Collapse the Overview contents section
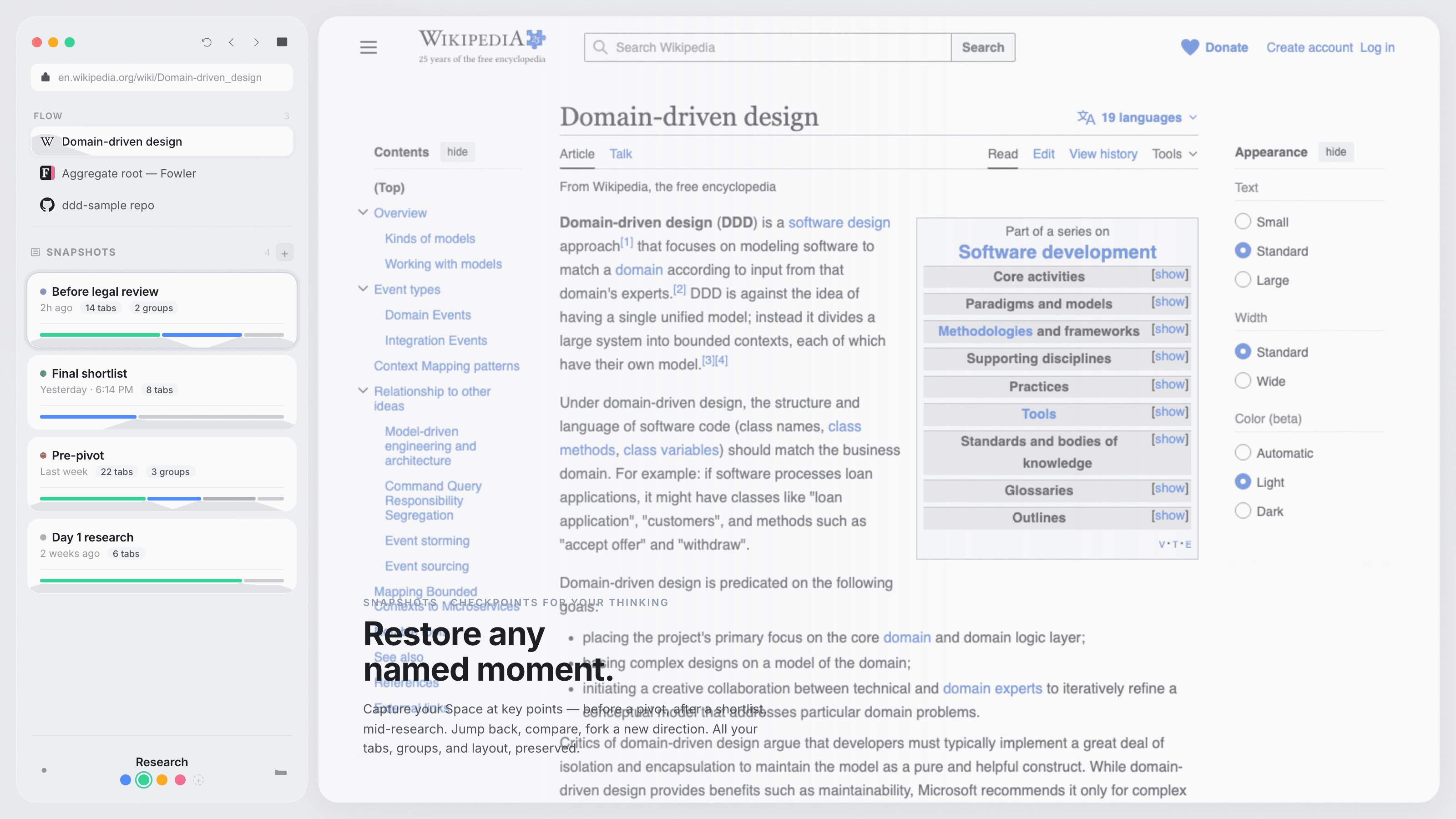This screenshot has width=1456, height=819. point(363,212)
